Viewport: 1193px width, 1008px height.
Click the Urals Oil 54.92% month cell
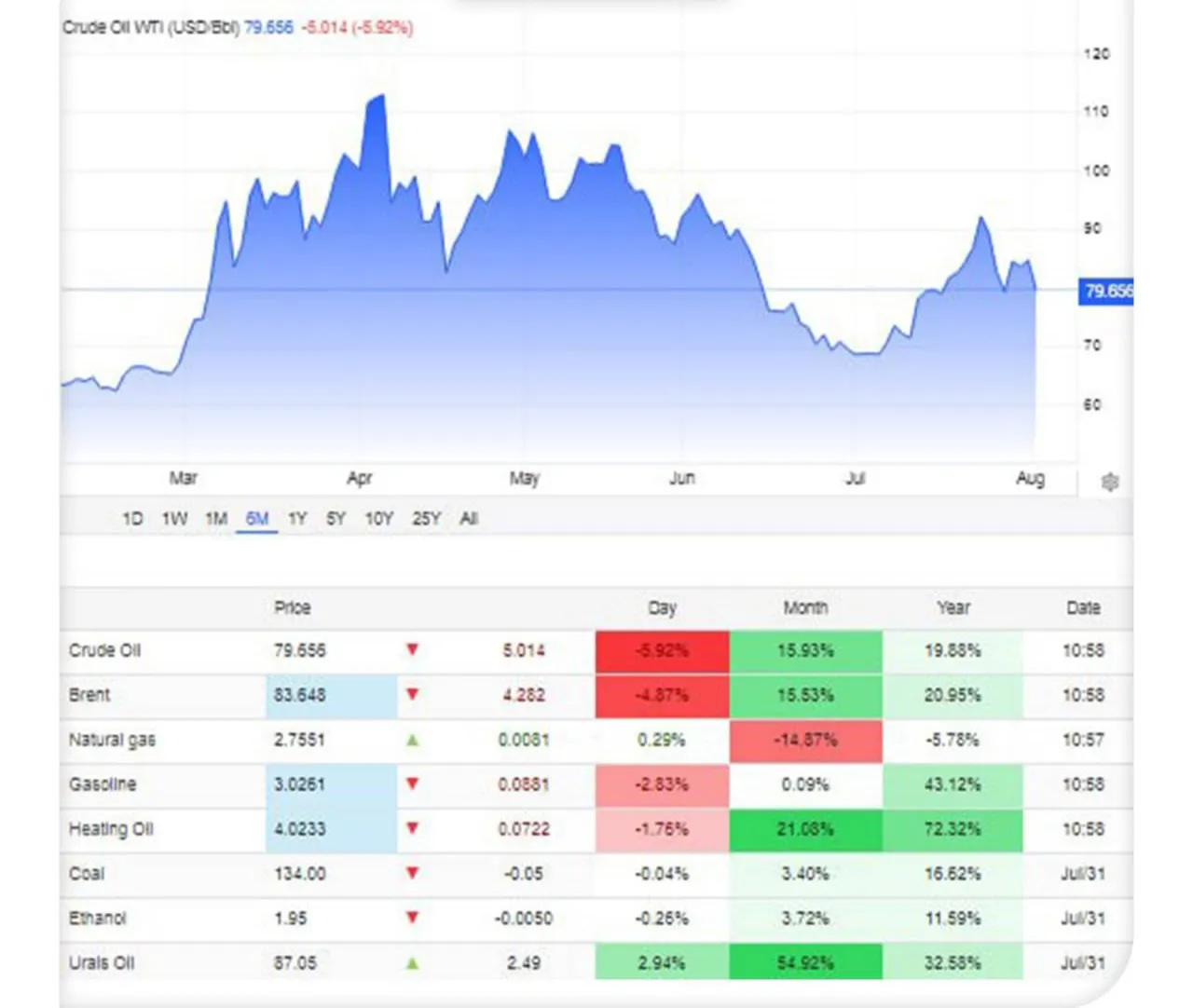pyautogui.click(x=805, y=962)
